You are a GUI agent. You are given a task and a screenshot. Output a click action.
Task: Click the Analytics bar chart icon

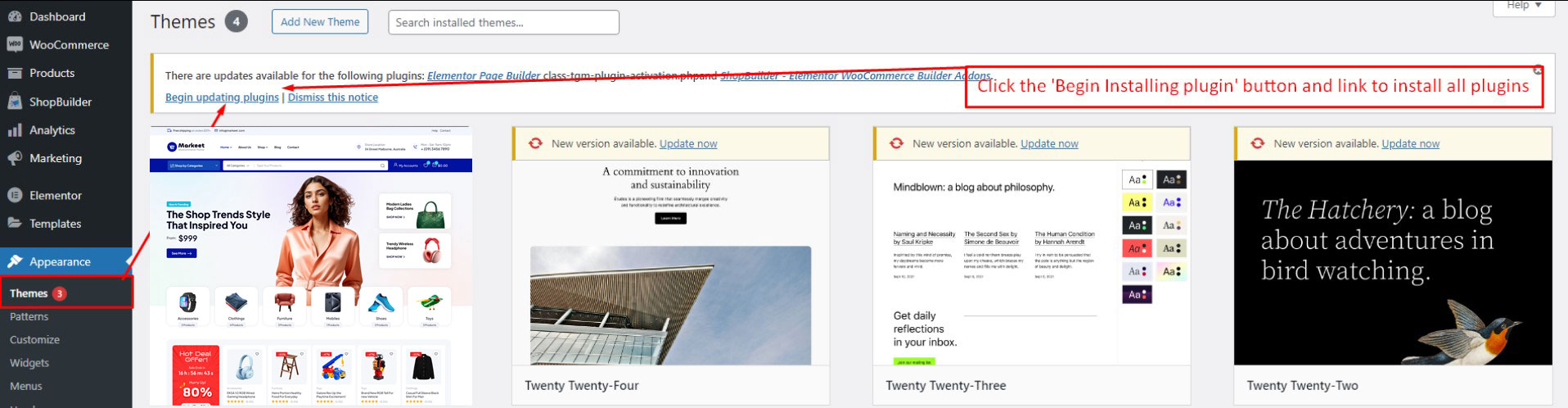pyautogui.click(x=15, y=130)
